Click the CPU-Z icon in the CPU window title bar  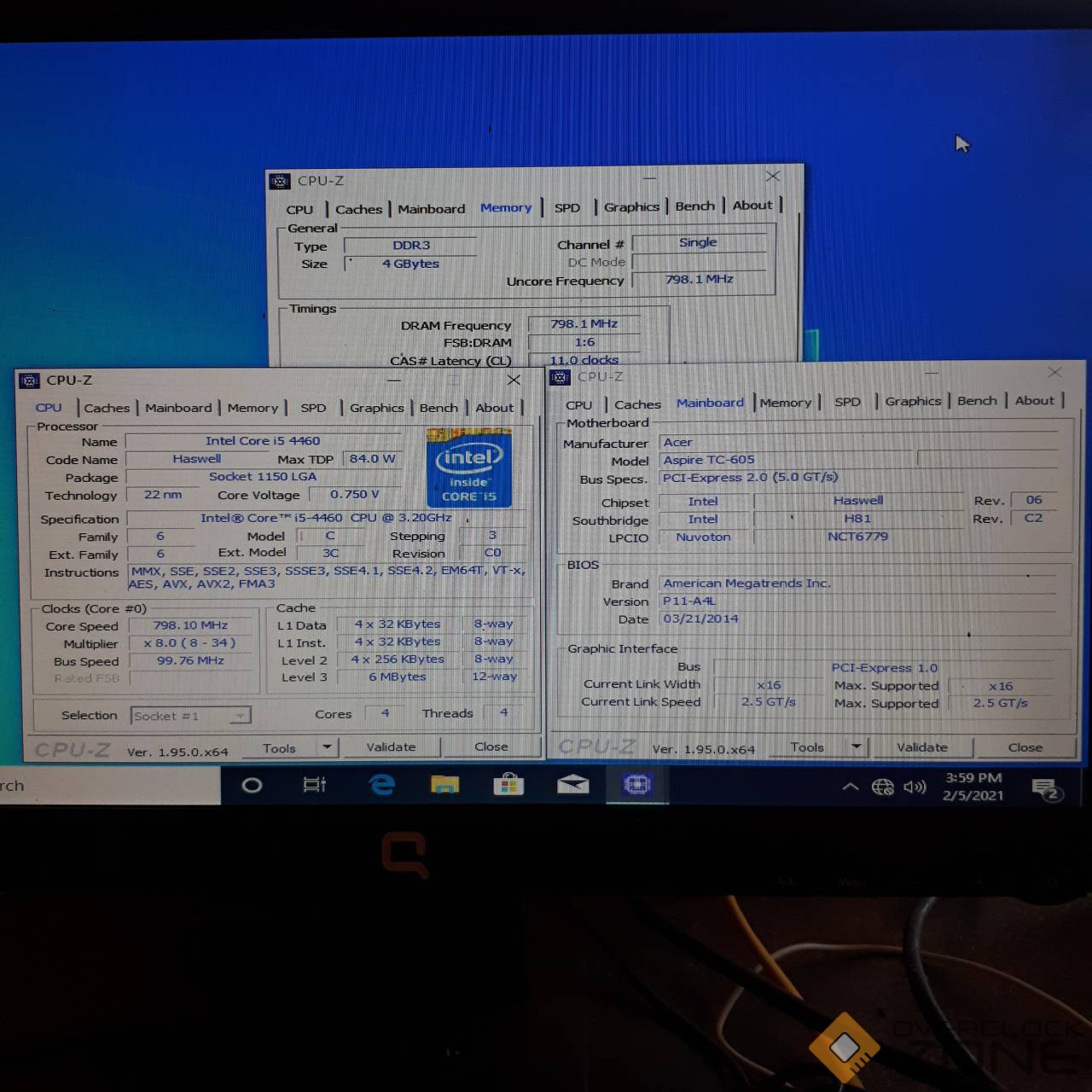30,380
